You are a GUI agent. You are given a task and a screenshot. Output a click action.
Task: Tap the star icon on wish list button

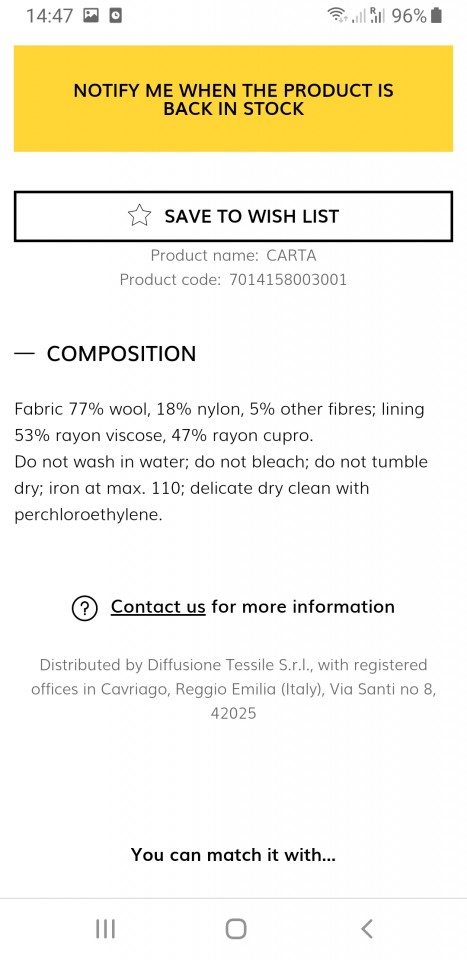click(140, 216)
